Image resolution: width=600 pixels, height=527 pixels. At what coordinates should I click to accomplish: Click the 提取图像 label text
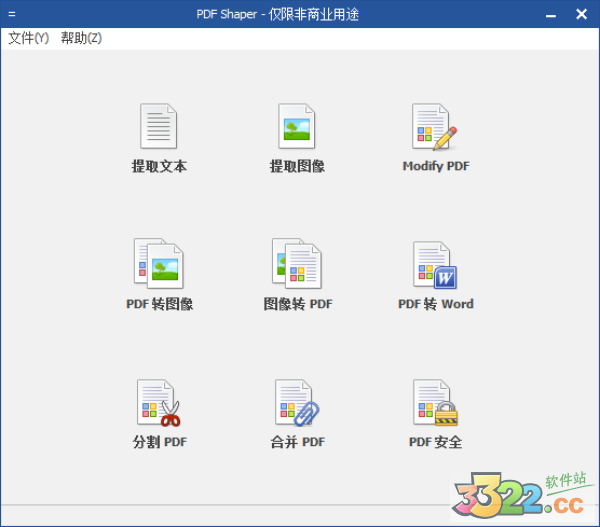click(x=297, y=166)
